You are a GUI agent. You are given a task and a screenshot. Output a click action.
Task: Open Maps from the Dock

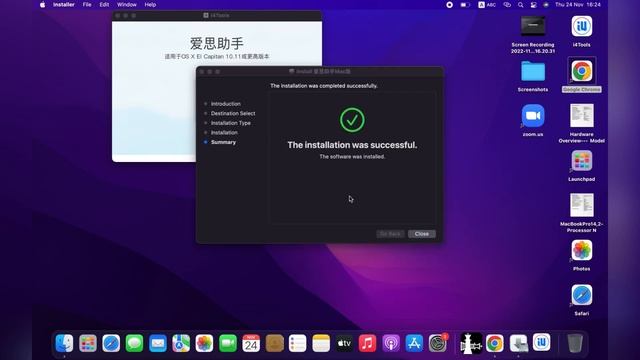181,343
